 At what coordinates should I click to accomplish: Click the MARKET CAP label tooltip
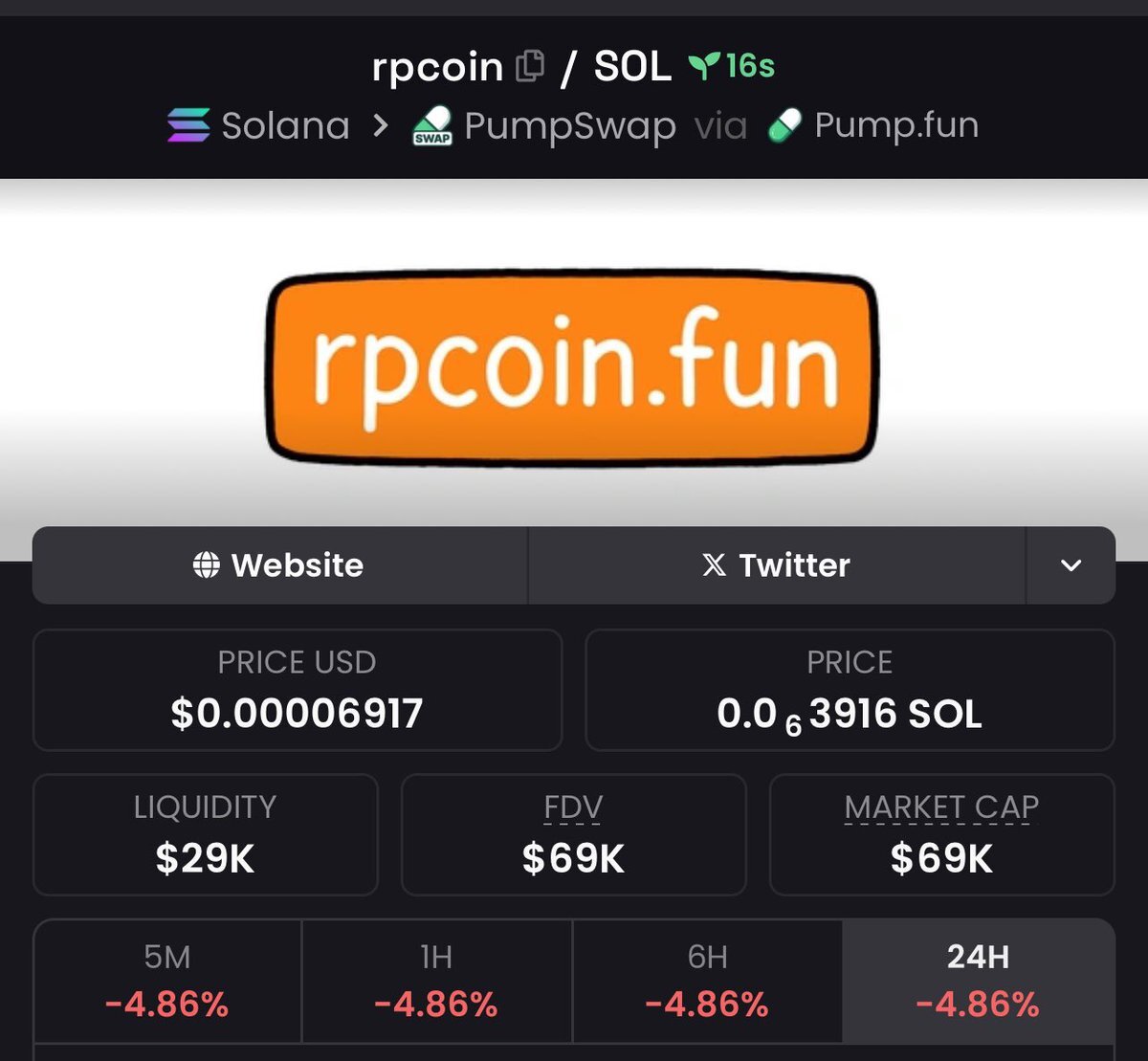pos(941,808)
